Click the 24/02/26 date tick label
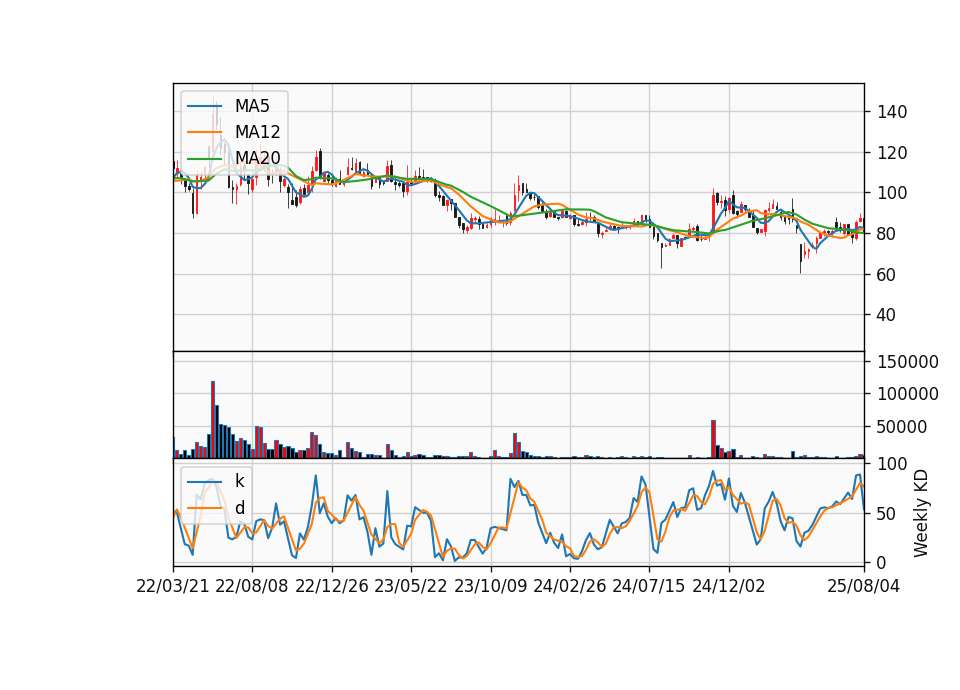 coord(569,586)
